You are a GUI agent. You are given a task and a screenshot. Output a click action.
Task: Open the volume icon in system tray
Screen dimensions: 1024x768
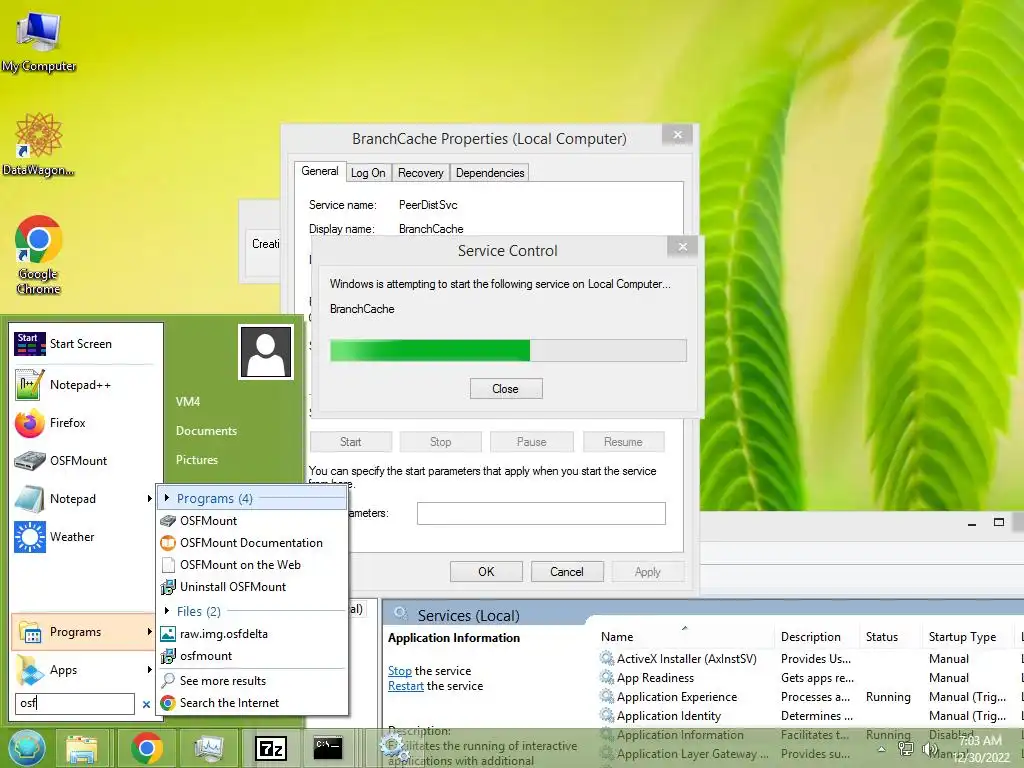tap(929, 748)
